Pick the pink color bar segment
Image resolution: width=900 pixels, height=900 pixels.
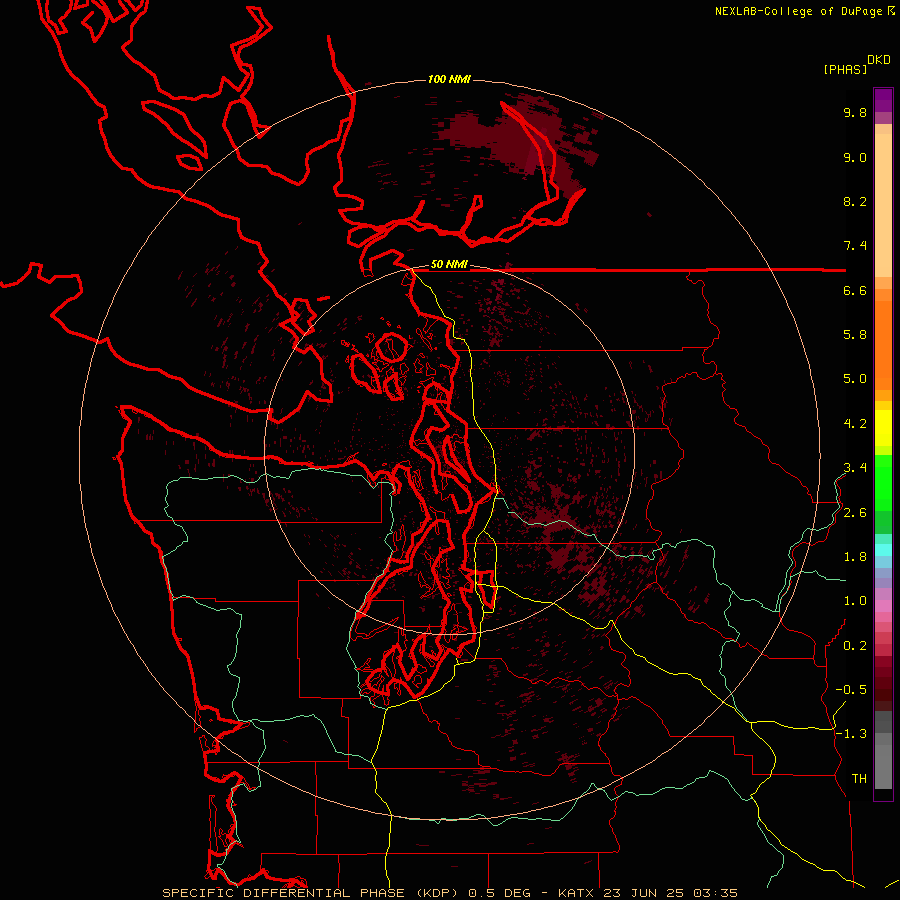[x=883, y=606]
